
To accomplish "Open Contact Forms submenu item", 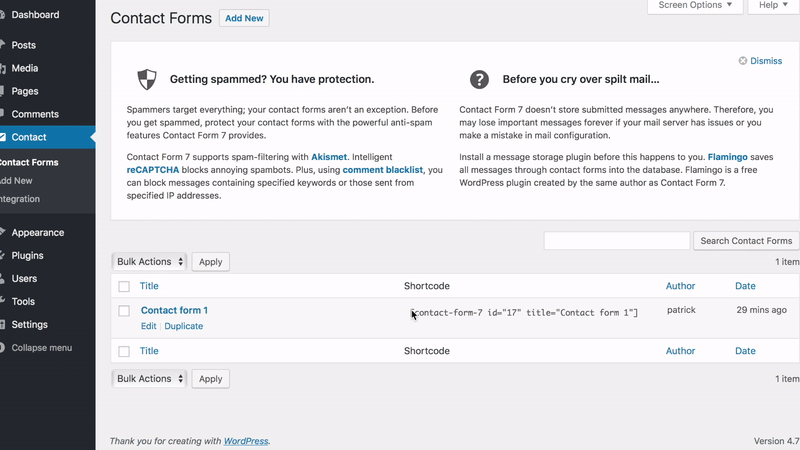I will click(x=29, y=162).
